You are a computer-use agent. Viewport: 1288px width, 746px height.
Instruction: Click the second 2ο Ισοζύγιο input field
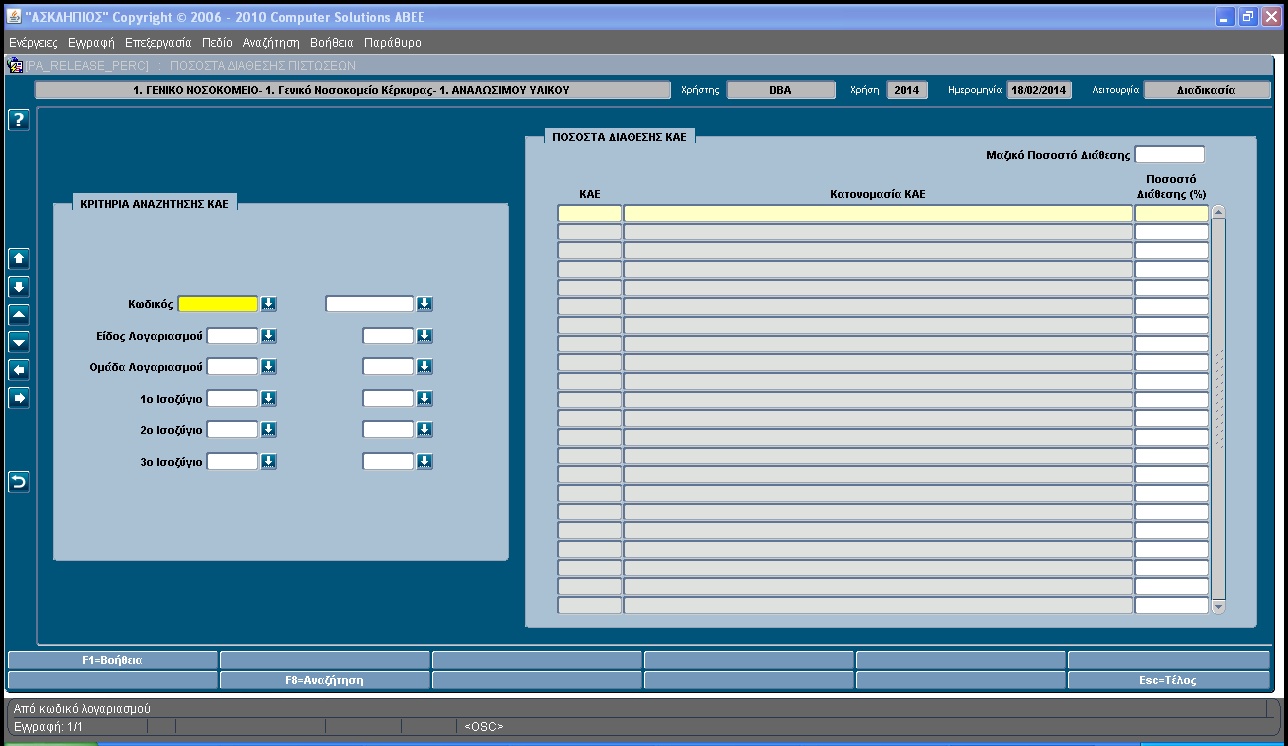pos(388,430)
